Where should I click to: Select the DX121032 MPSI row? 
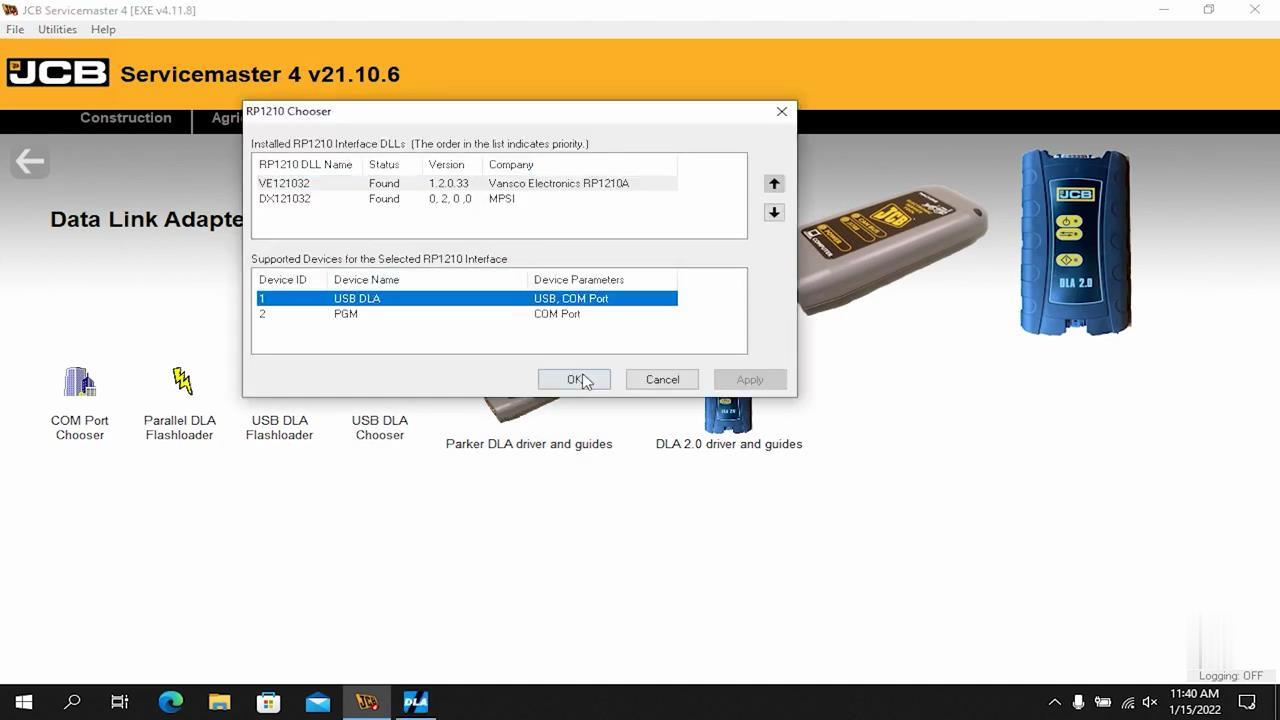[465, 198]
